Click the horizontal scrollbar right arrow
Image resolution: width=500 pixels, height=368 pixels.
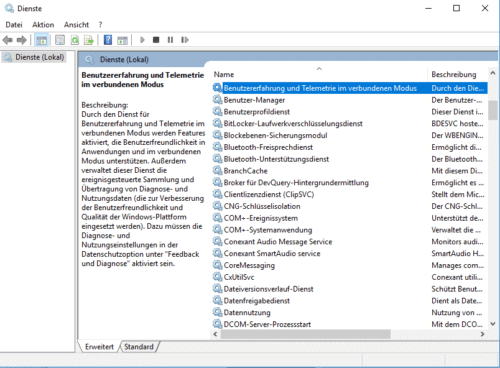click(x=482, y=334)
